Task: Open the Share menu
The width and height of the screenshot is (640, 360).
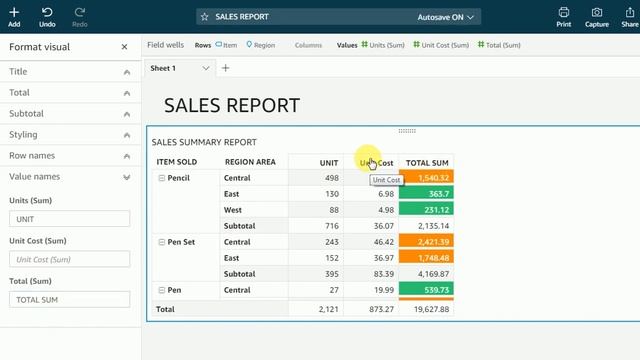Action: 630,17
